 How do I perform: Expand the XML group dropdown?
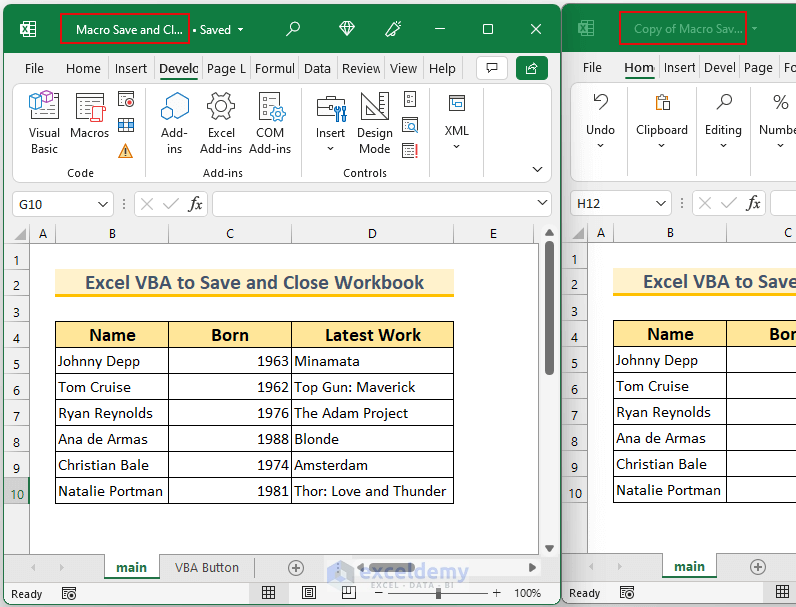pos(456,146)
